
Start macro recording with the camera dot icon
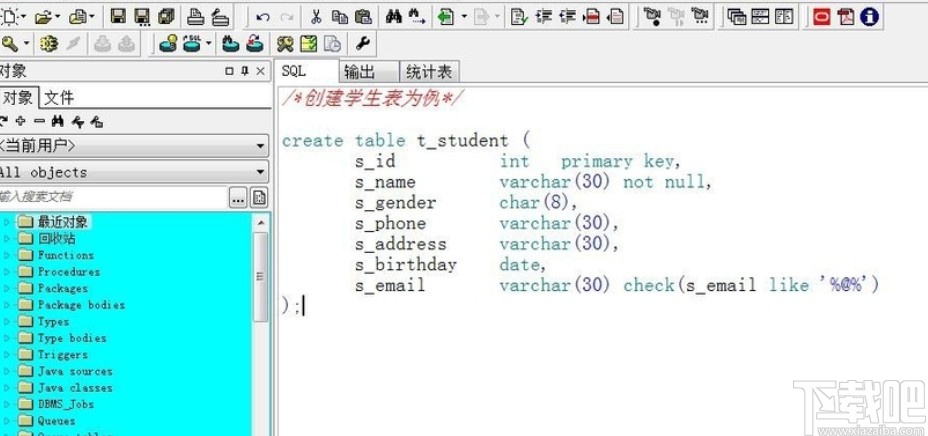click(x=652, y=17)
